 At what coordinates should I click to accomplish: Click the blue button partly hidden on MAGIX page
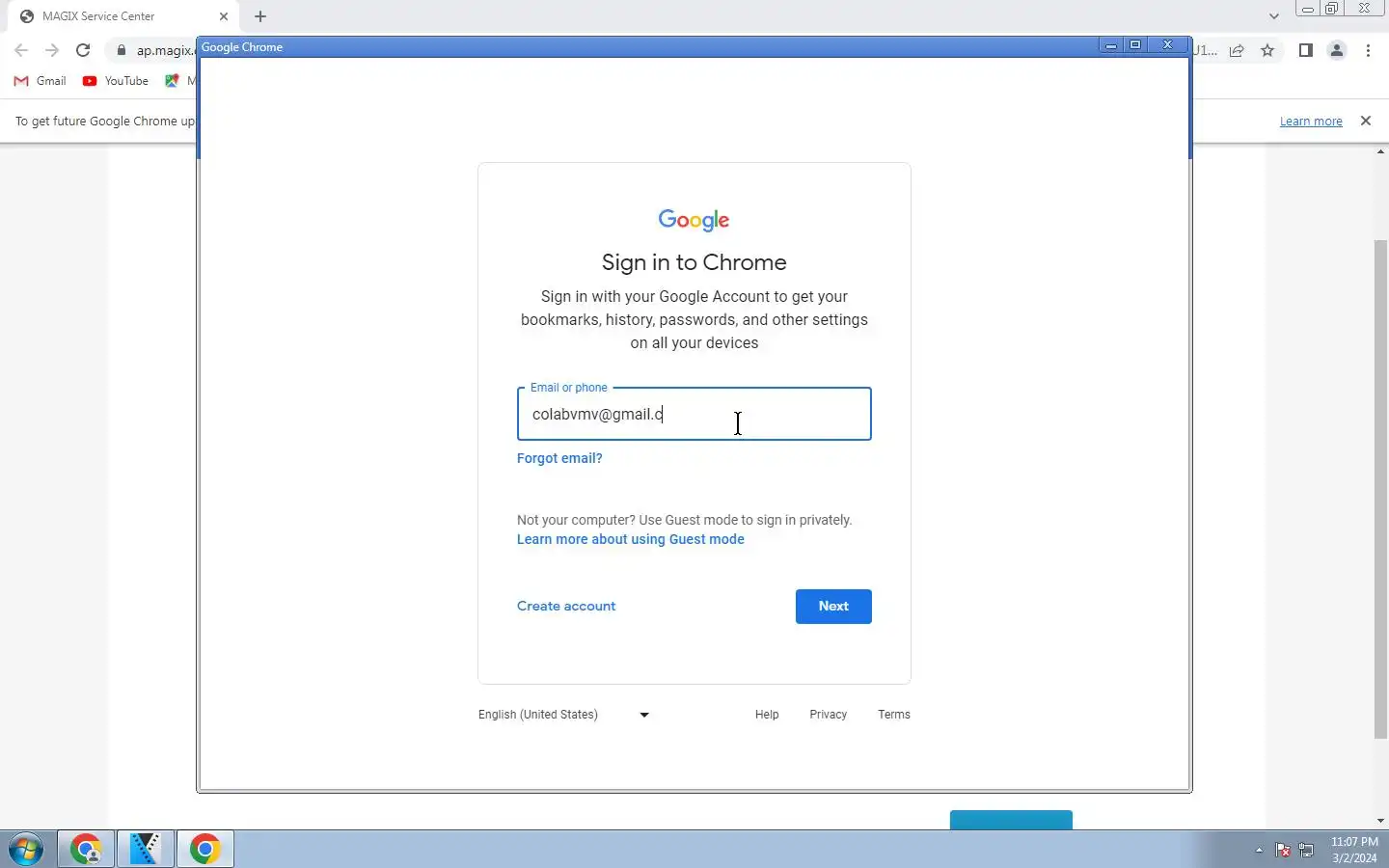pyautogui.click(x=1011, y=820)
